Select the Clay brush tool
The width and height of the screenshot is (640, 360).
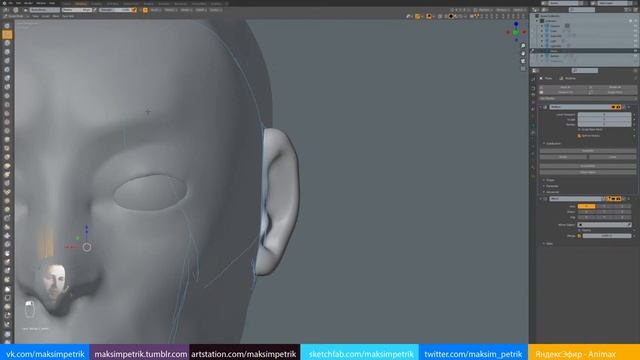pyautogui.click(x=7, y=43)
